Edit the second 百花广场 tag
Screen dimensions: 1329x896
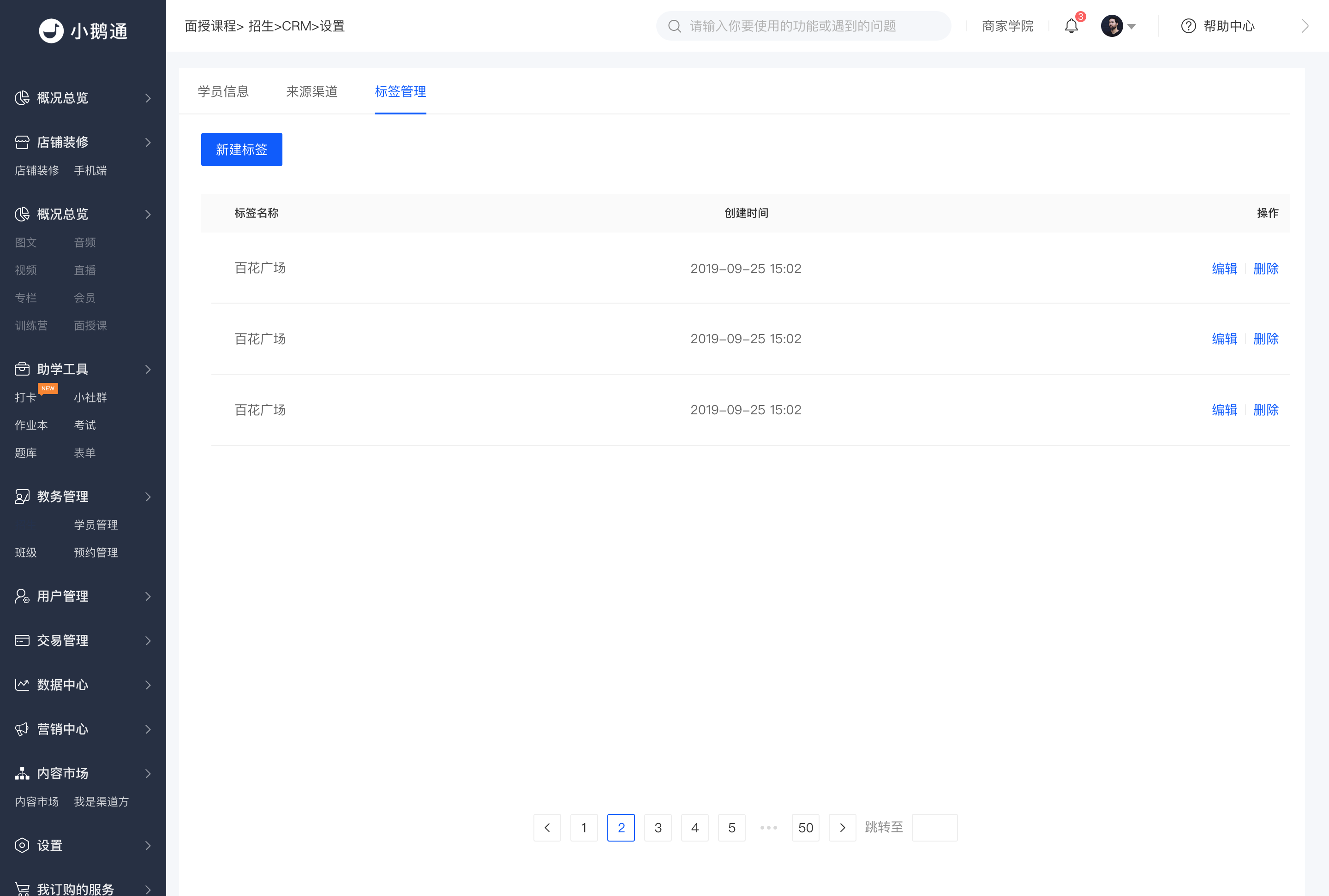1224,339
